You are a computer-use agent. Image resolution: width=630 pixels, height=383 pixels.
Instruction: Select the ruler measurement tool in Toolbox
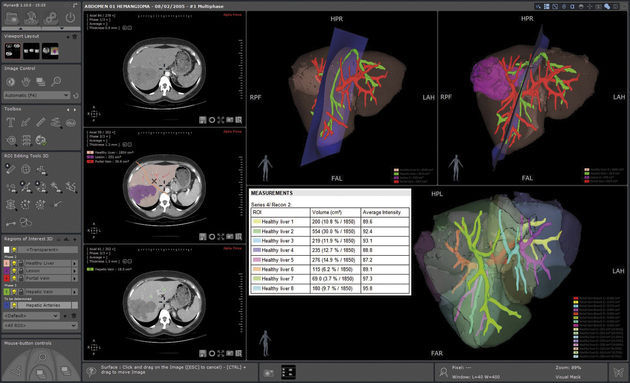pos(41,122)
